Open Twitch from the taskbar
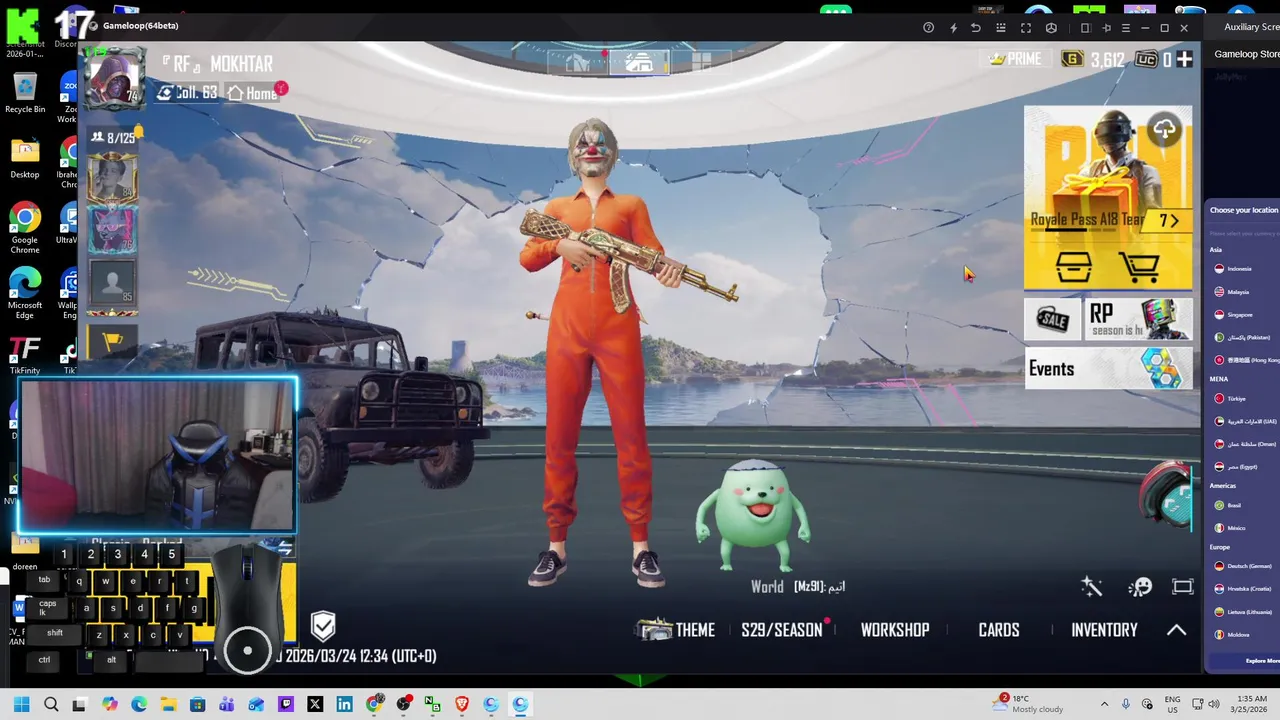The width and height of the screenshot is (1280, 720). coord(285,705)
